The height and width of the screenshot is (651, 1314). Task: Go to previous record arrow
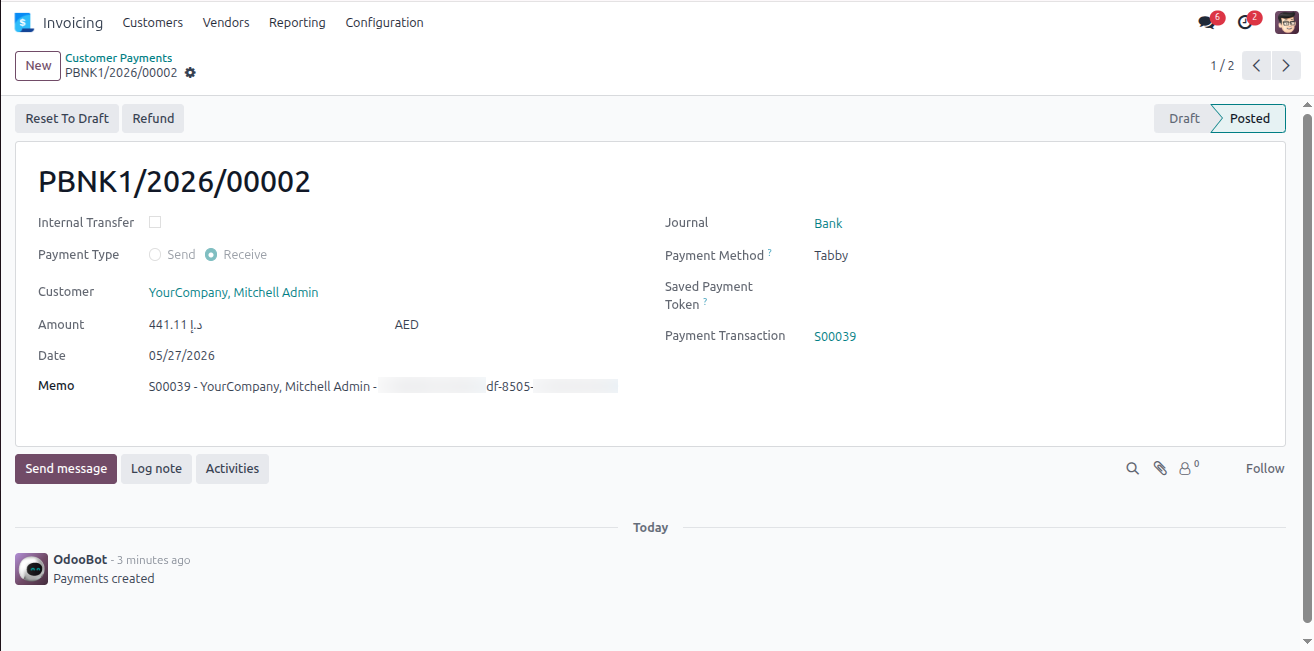[1257, 66]
